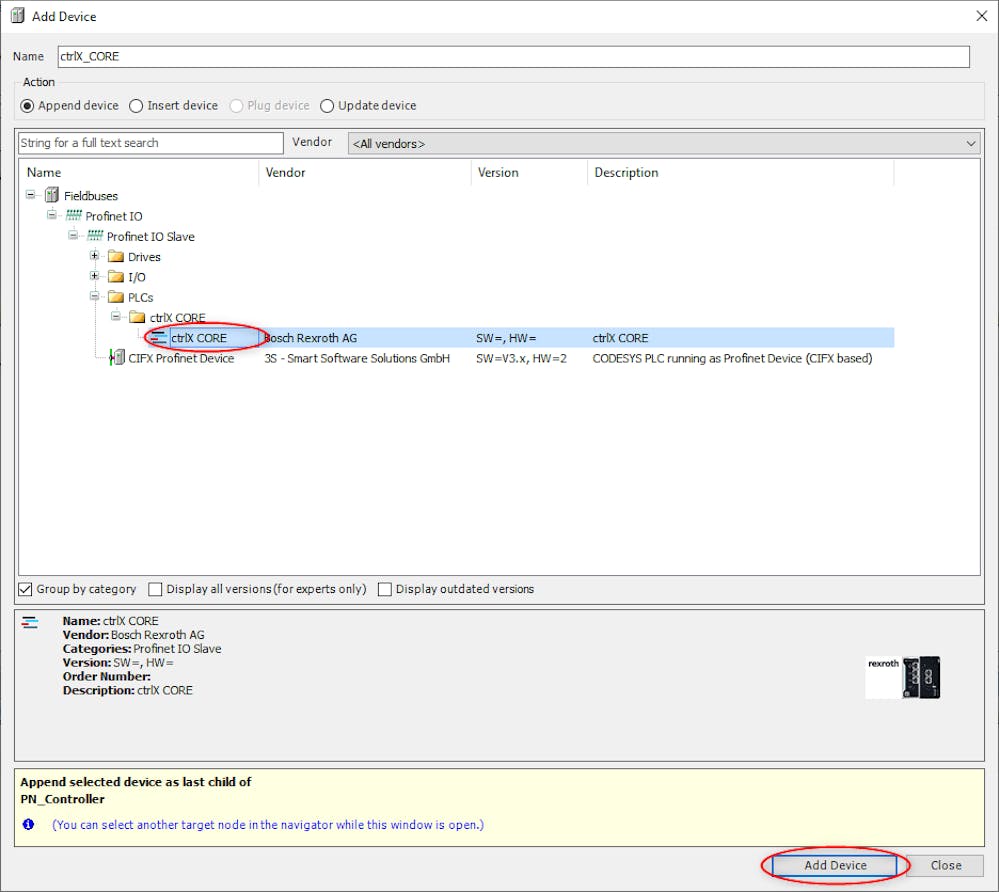Viewport: 999px width, 892px height.
Task: Click the PLCs folder icon
Action: (x=116, y=297)
